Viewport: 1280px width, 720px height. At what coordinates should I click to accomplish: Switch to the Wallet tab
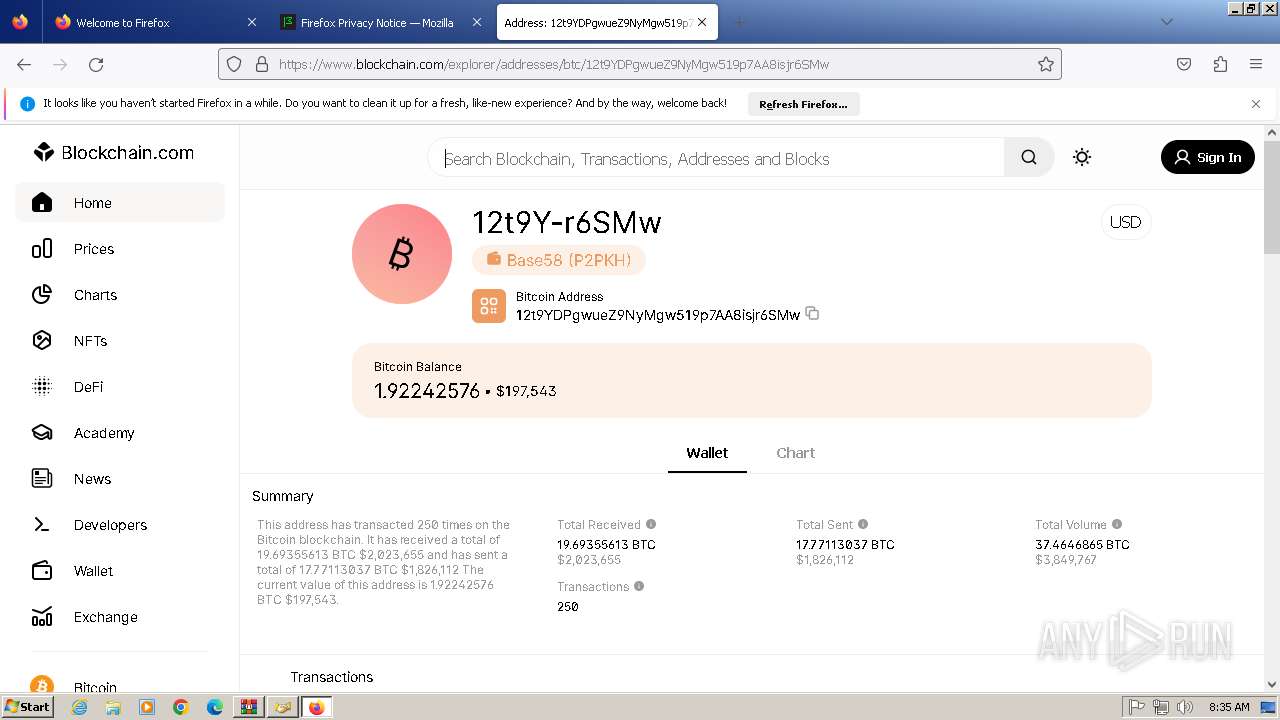click(x=707, y=453)
